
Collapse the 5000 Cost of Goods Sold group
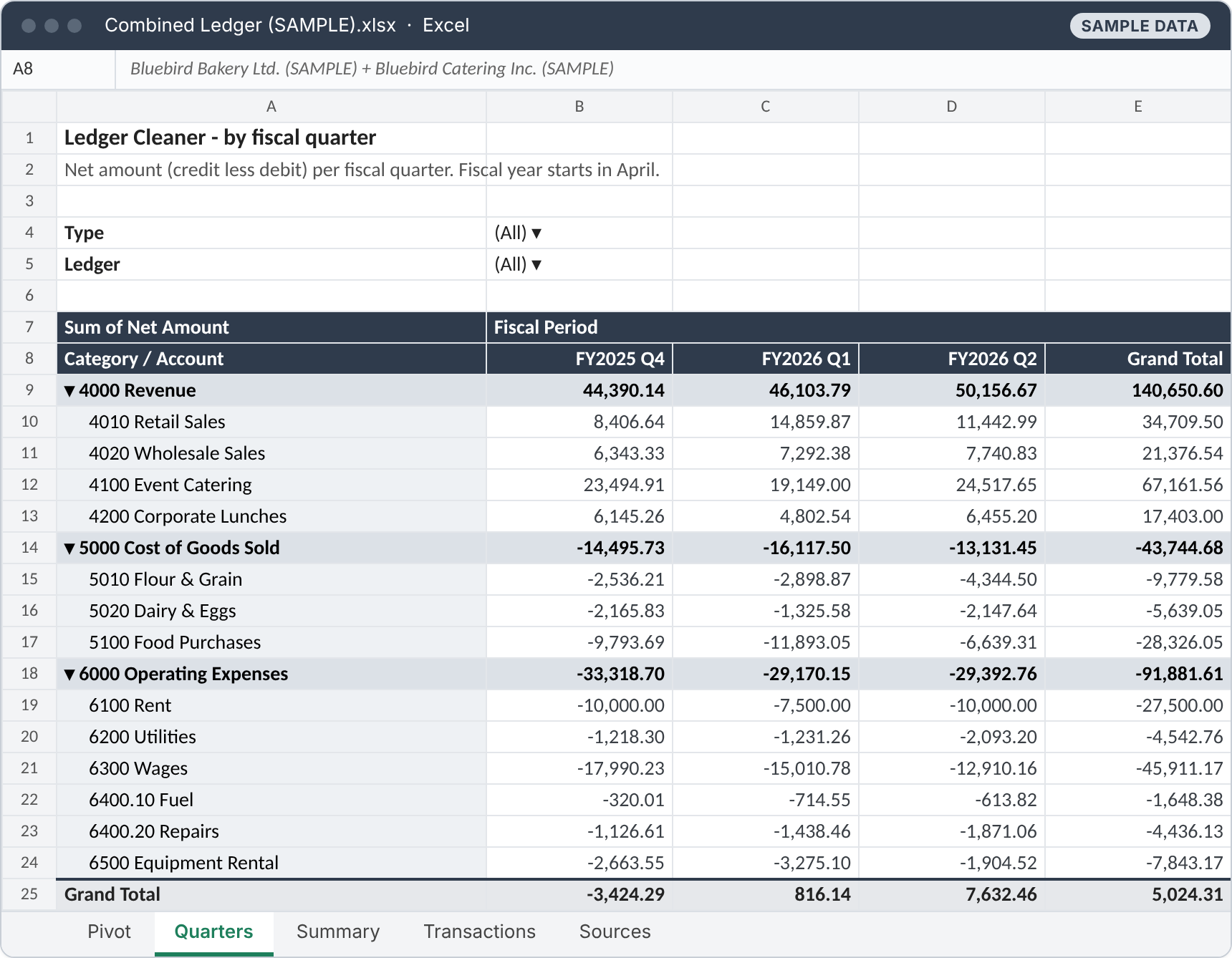pyautogui.click(x=69, y=548)
